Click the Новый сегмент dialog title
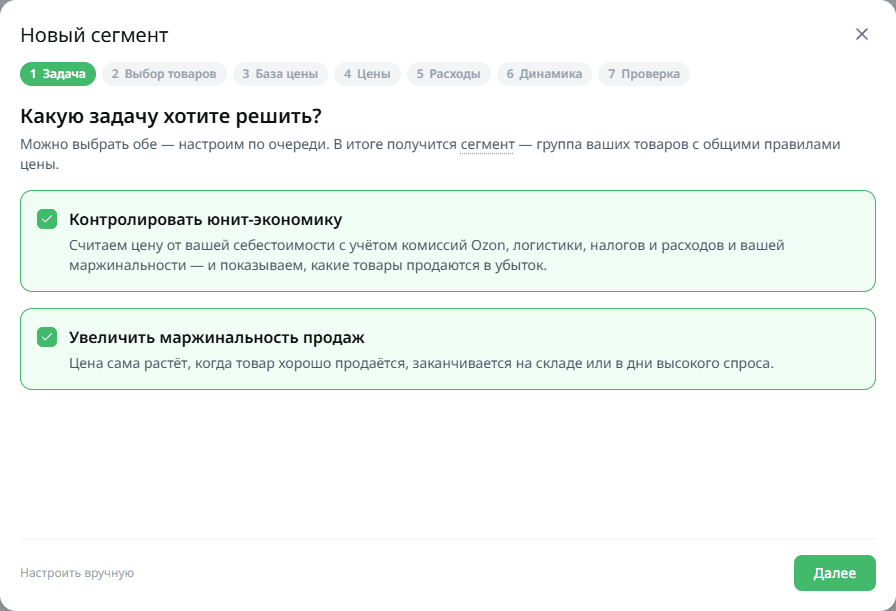The image size is (896, 611). coord(94,35)
